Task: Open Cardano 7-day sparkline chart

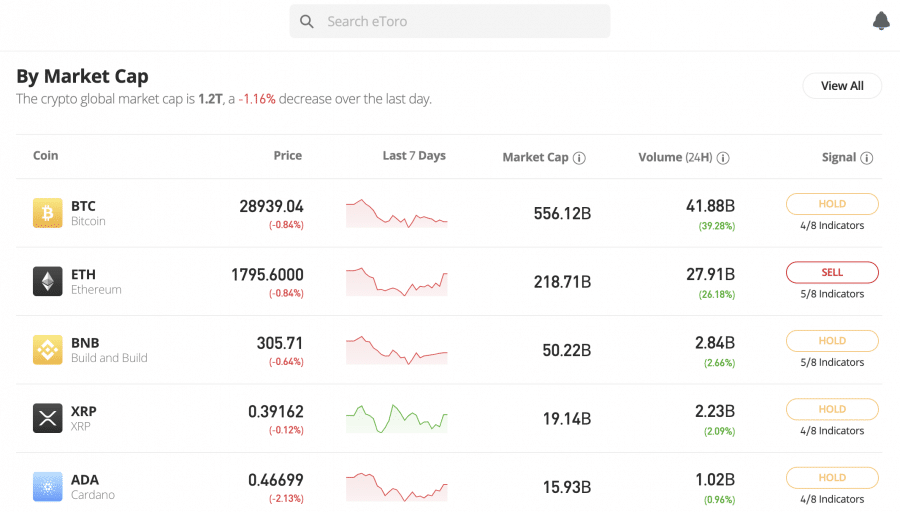Action: pos(397,487)
